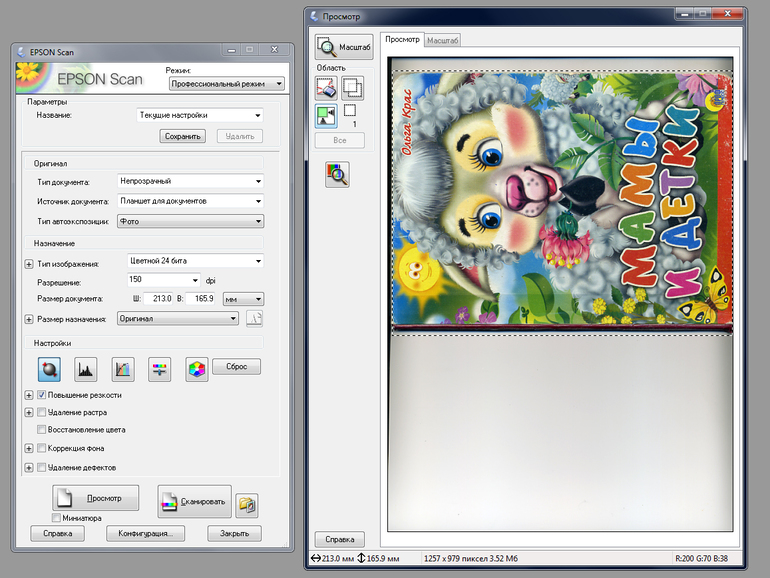770x578 pixels.
Task: Open the Режим mode dropdown
Action: coord(226,85)
